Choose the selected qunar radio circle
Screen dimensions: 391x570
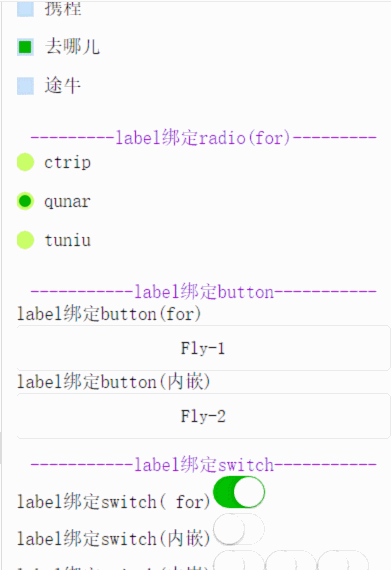25,201
